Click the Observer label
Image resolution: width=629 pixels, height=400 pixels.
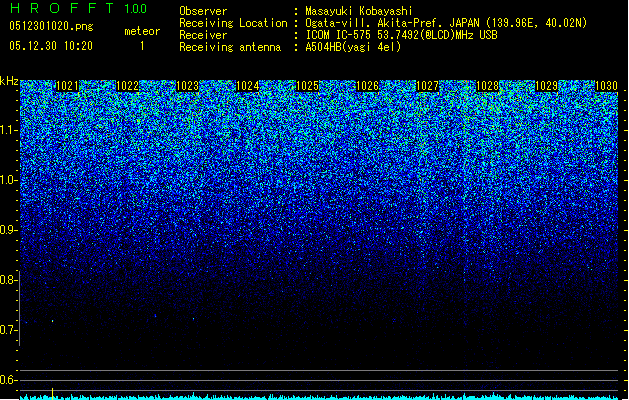click(x=203, y=11)
